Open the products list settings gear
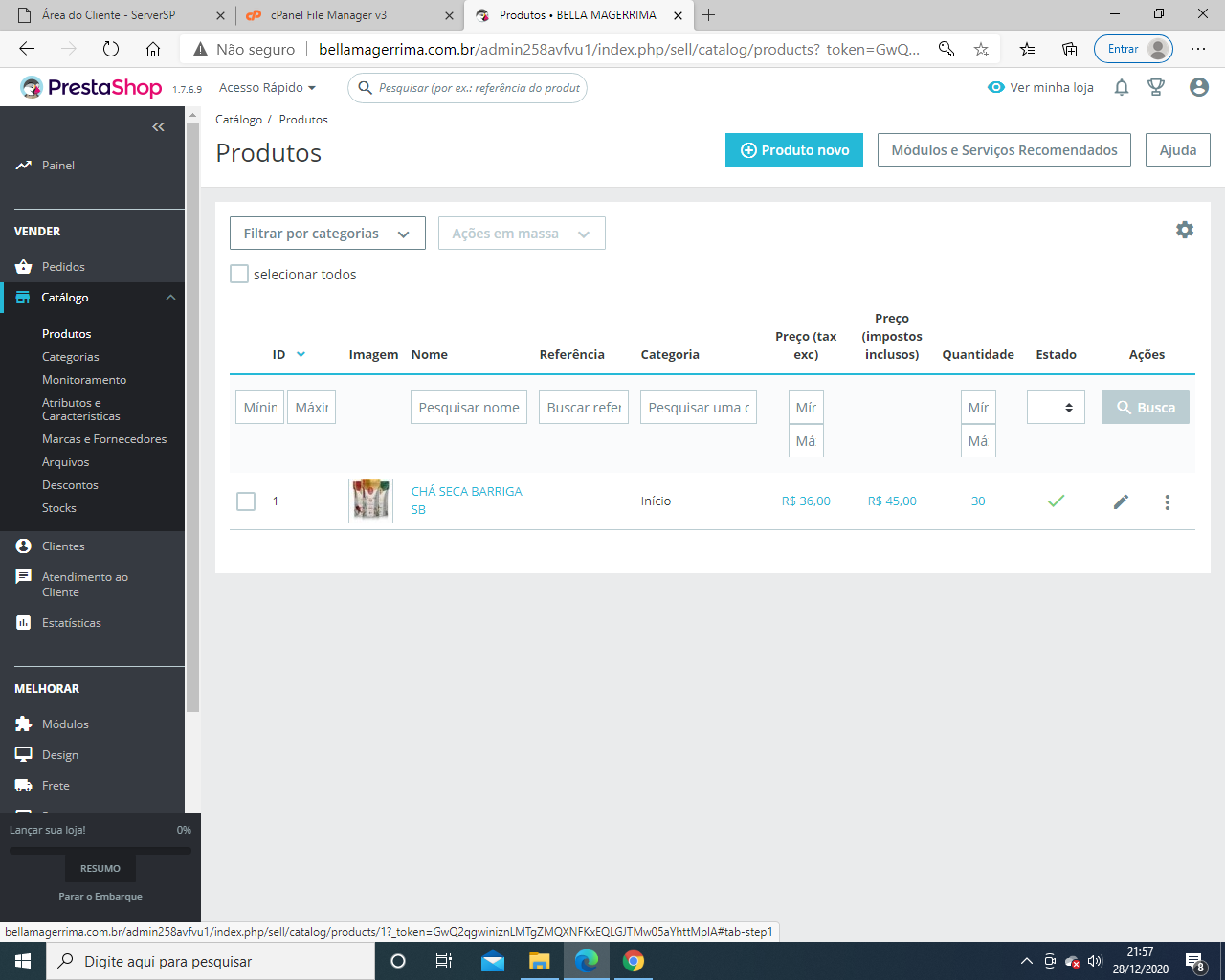This screenshot has width=1225, height=980. pos(1185,230)
